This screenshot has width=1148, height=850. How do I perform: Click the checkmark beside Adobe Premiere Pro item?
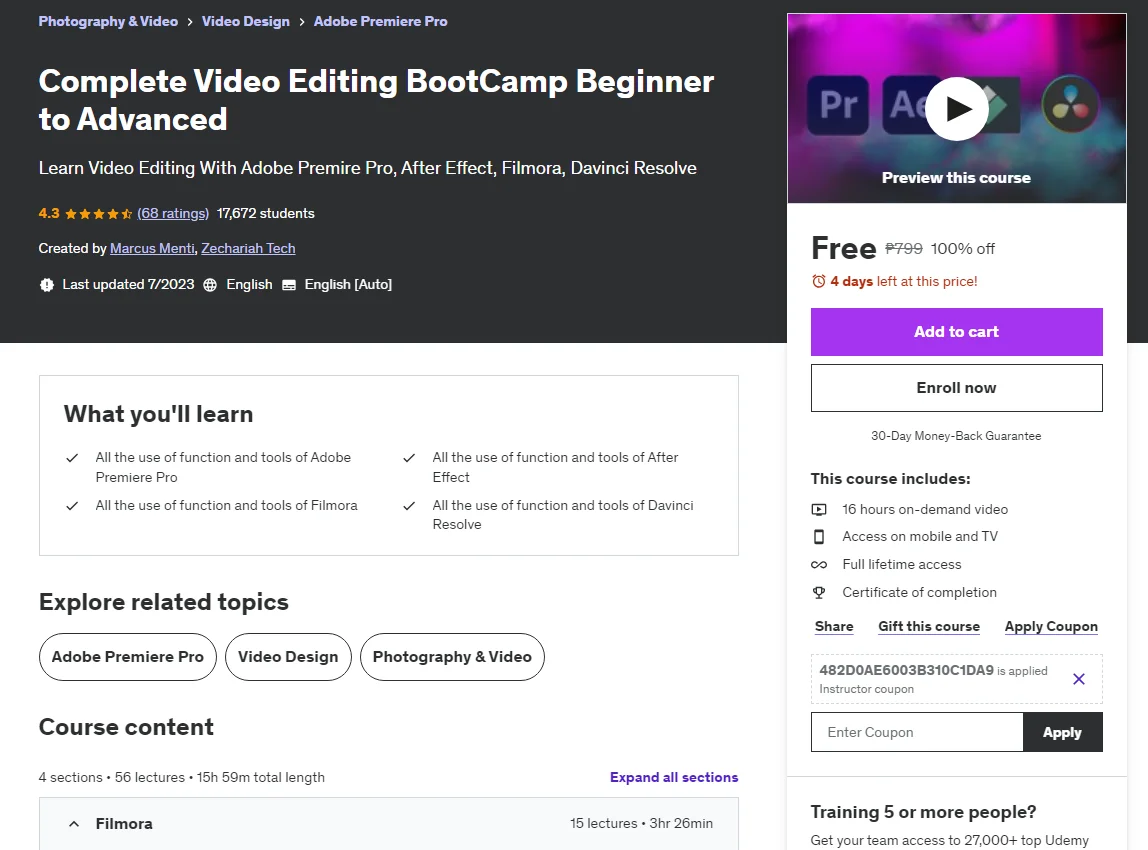[72, 458]
